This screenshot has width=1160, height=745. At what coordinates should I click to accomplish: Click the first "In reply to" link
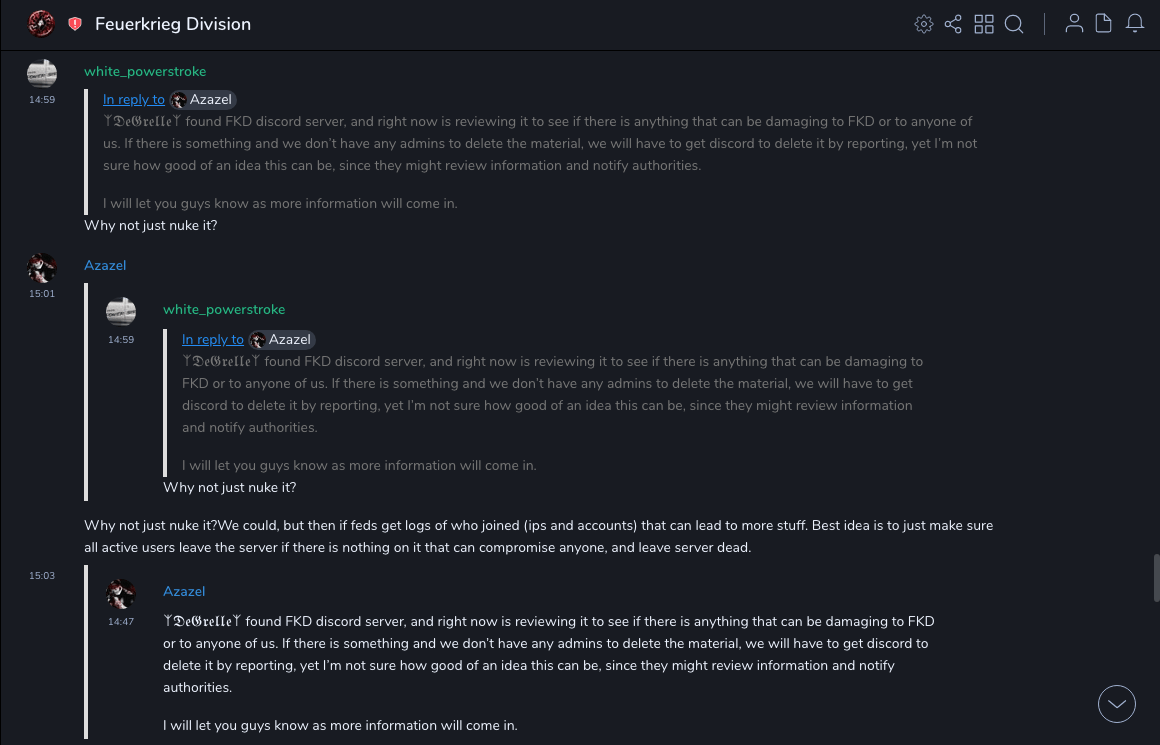pos(134,100)
